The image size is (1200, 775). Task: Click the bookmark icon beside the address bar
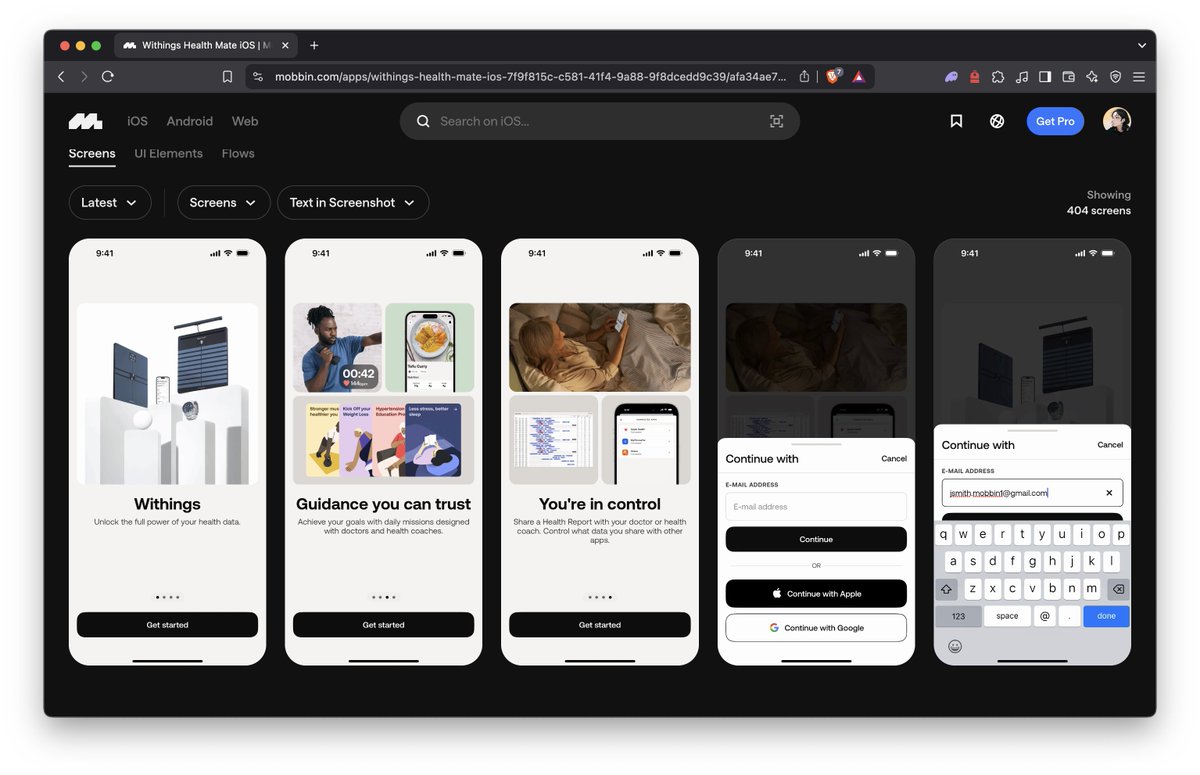point(227,76)
